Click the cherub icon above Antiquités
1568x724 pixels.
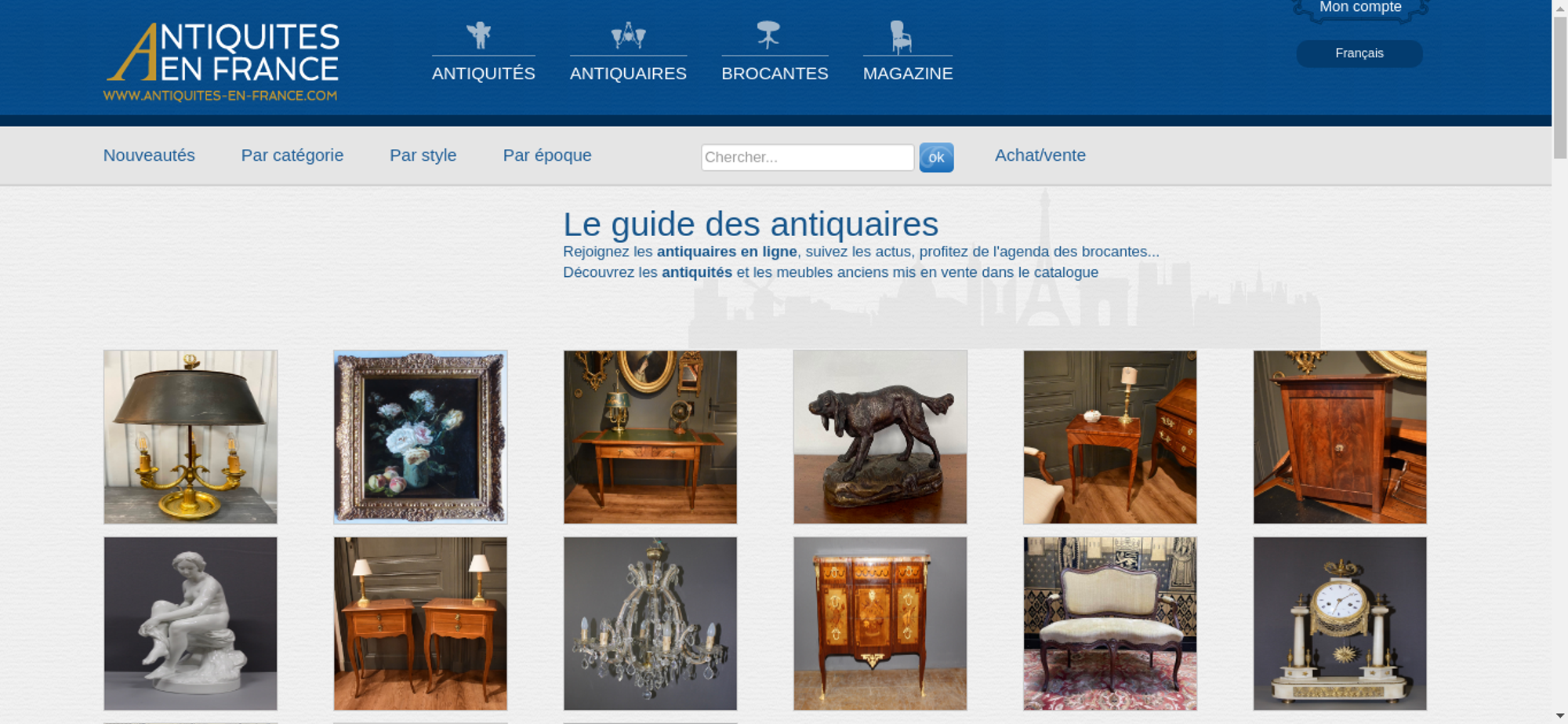click(479, 35)
